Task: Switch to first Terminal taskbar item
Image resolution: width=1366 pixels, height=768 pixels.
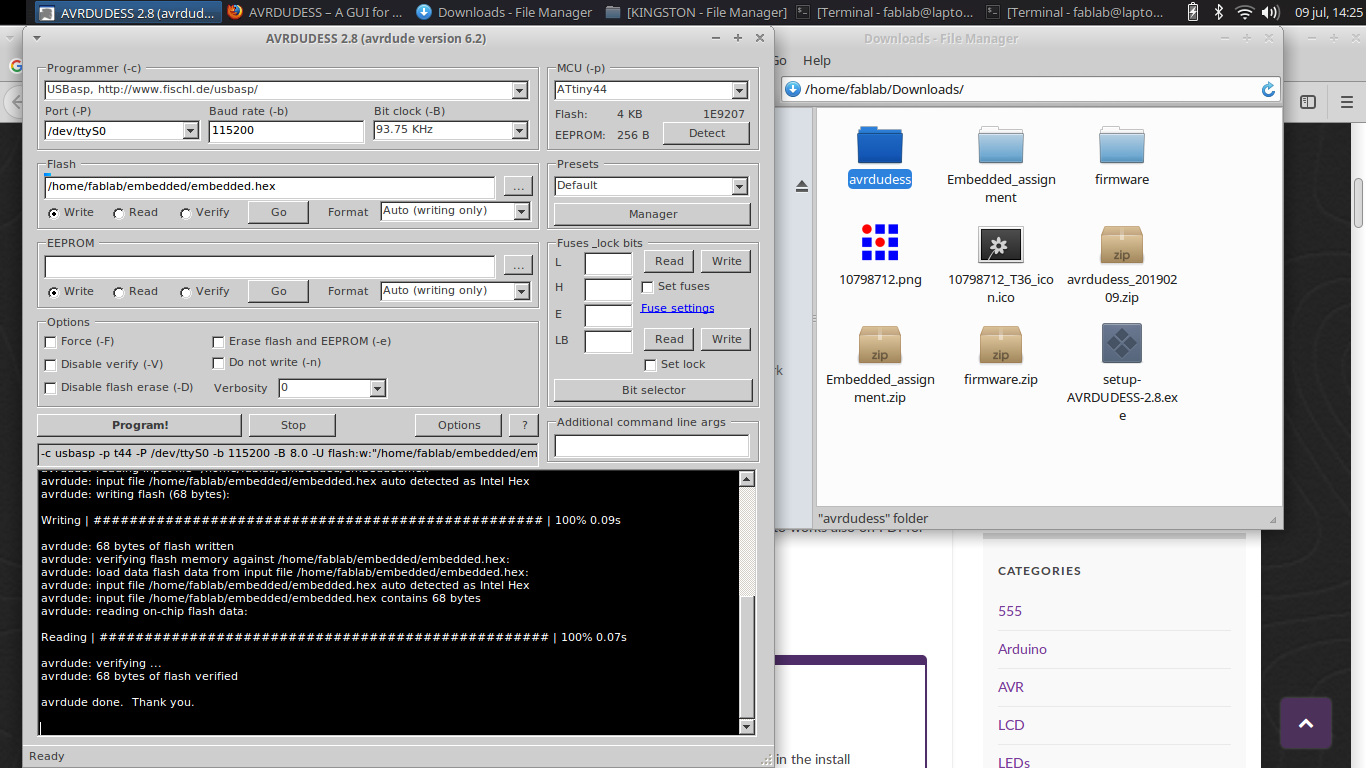Action: pos(884,12)
